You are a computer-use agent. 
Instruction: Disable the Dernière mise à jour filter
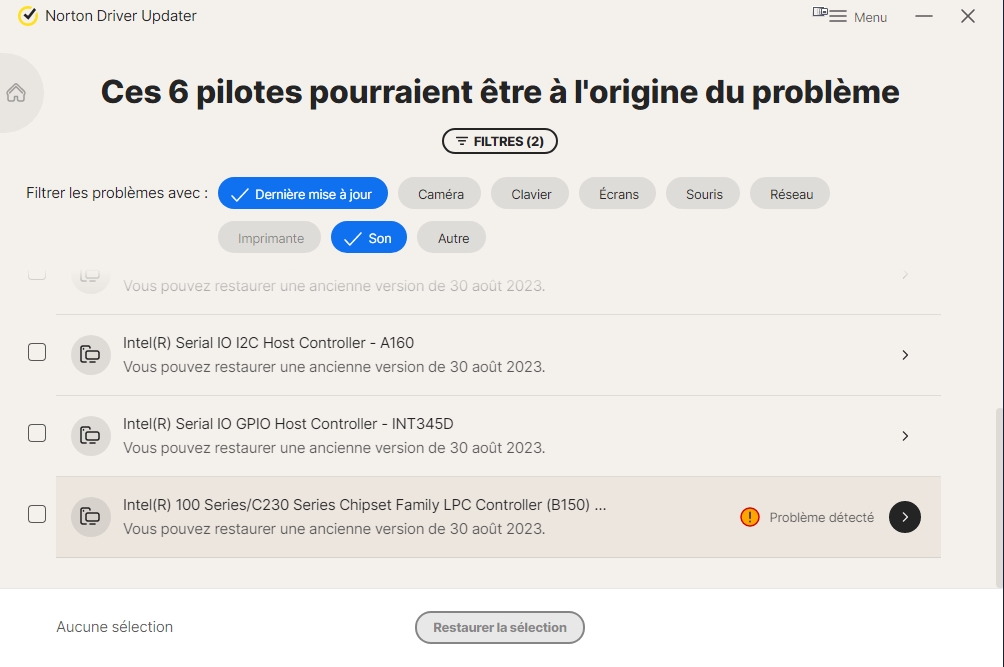tap(302, 194)
